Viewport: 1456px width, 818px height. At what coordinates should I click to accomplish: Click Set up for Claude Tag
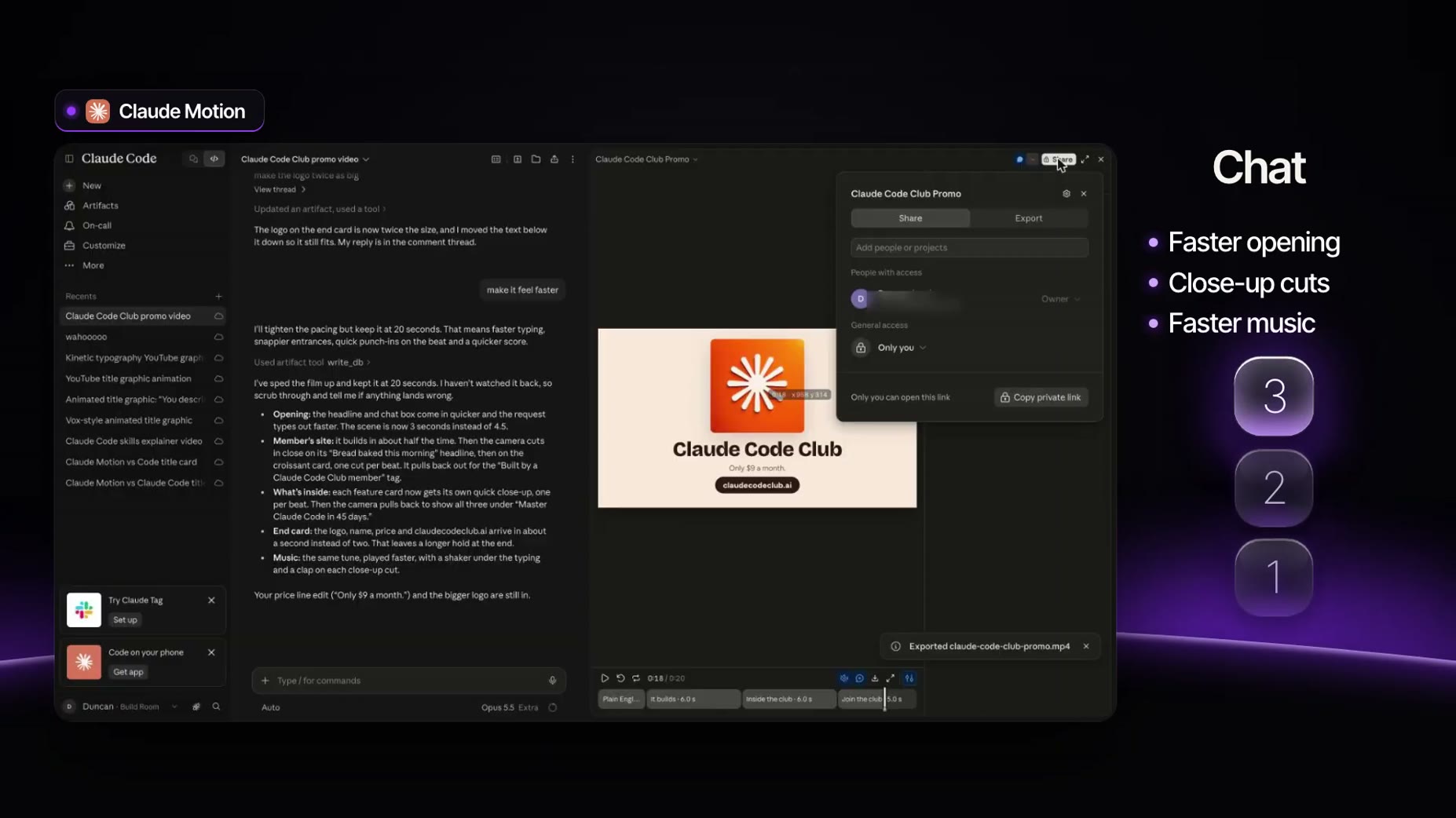[x=125, y=620]
